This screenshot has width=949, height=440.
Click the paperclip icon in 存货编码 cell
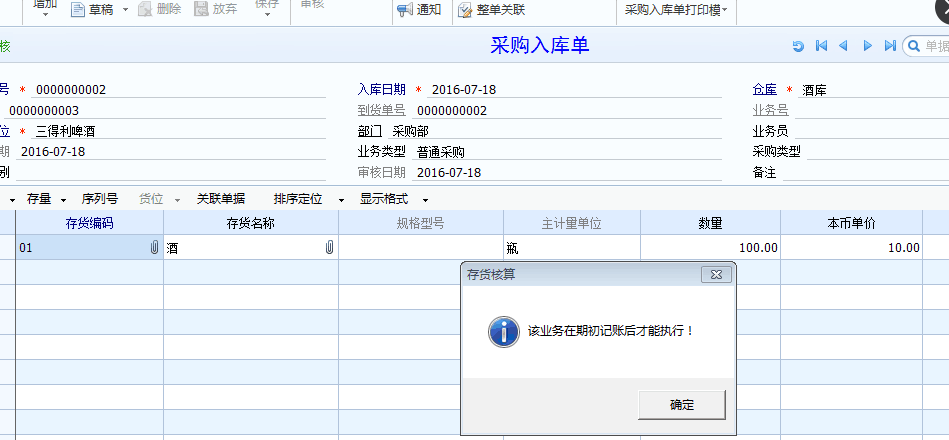[154, 248]
